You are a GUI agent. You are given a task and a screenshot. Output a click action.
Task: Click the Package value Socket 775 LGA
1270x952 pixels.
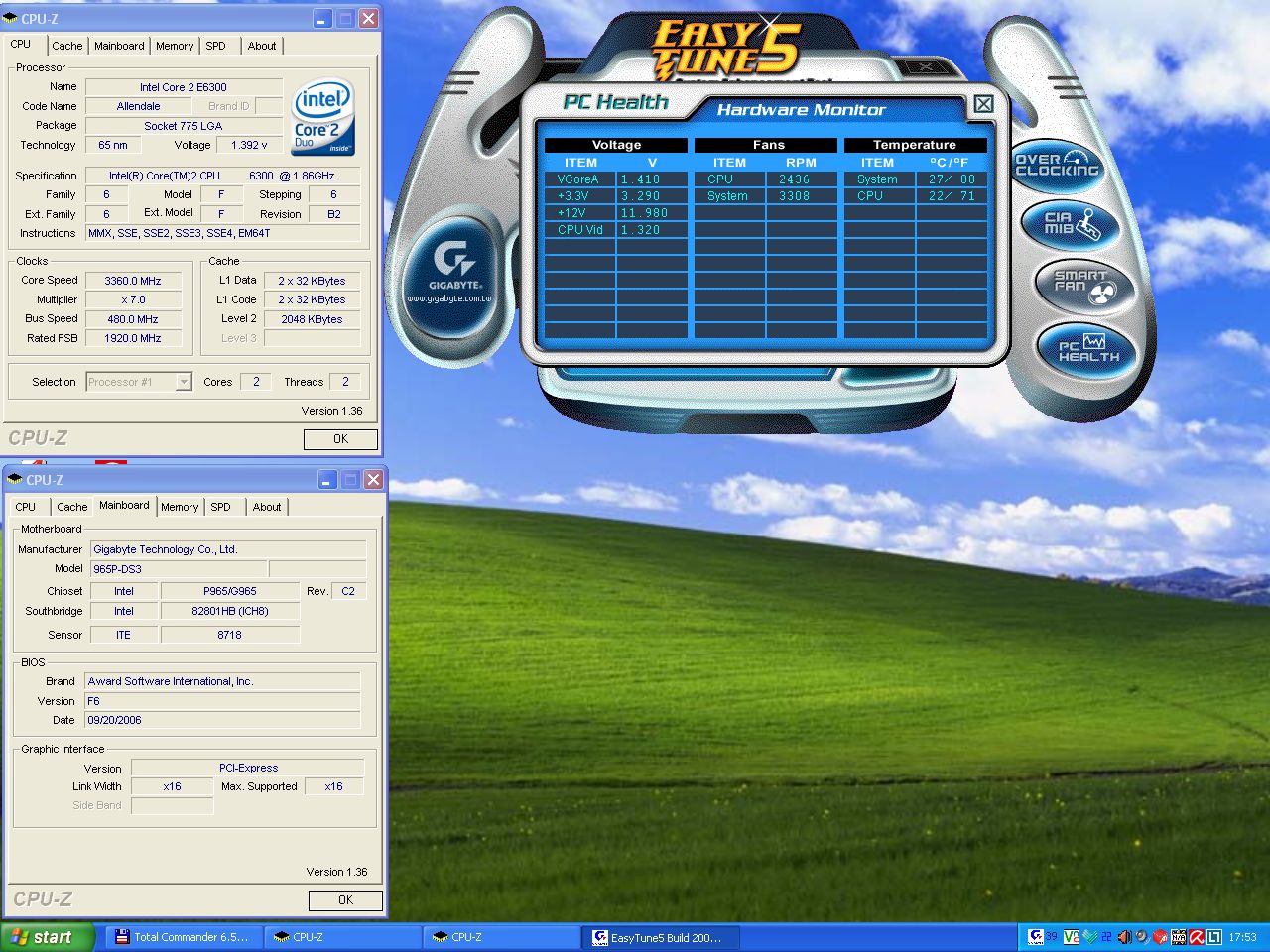tap(184, 126)
